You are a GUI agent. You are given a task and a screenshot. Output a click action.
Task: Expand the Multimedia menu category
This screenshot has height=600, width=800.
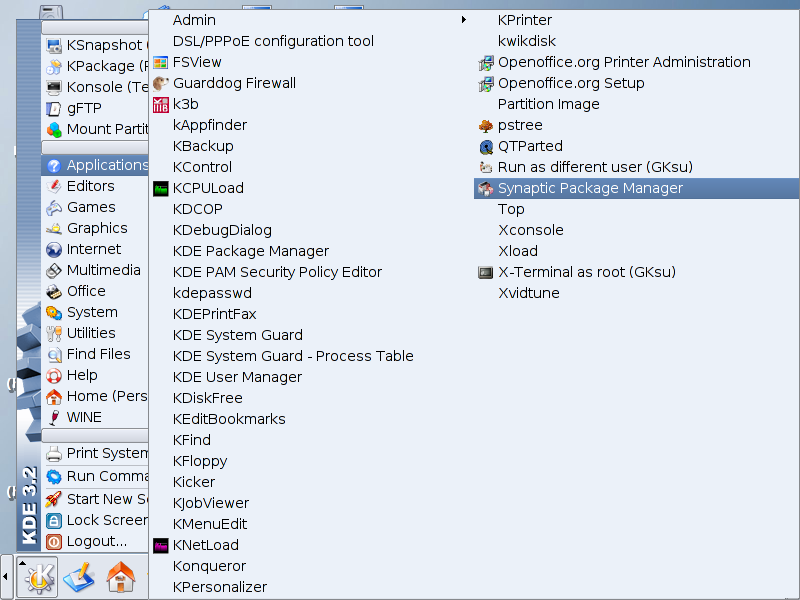(103, 270)
